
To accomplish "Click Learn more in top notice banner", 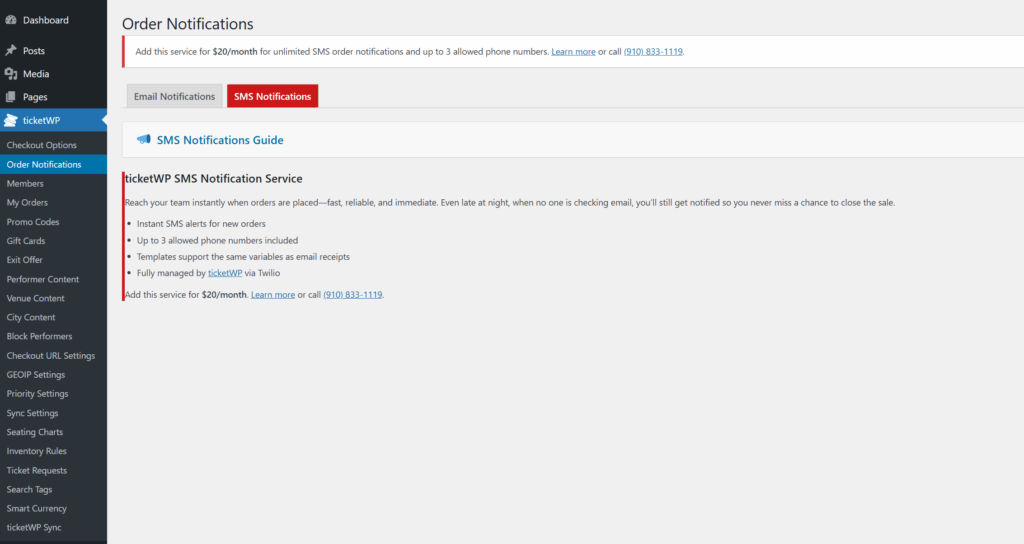I will click(573, 52).
